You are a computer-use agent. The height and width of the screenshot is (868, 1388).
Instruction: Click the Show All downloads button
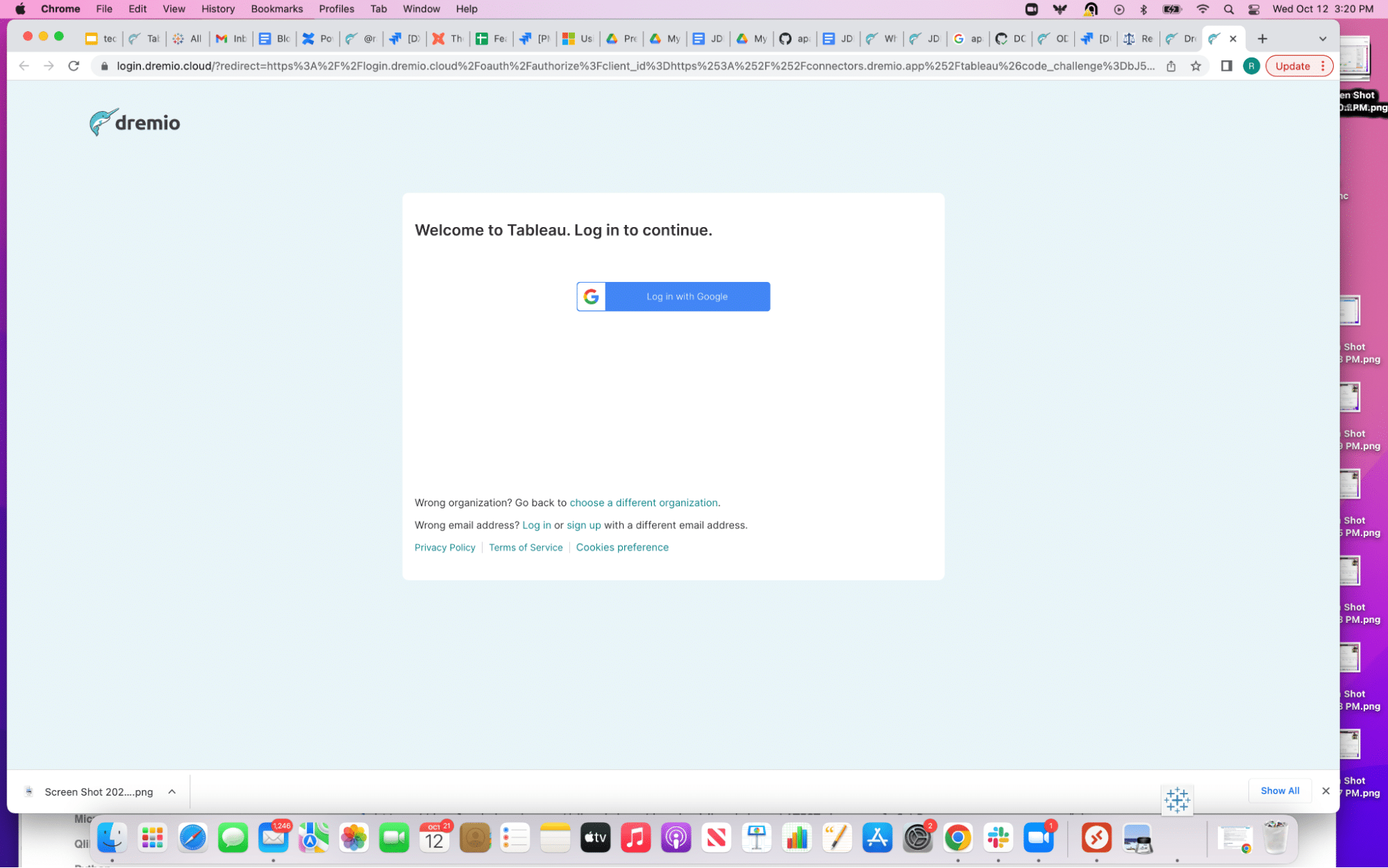coord(1280,790)
